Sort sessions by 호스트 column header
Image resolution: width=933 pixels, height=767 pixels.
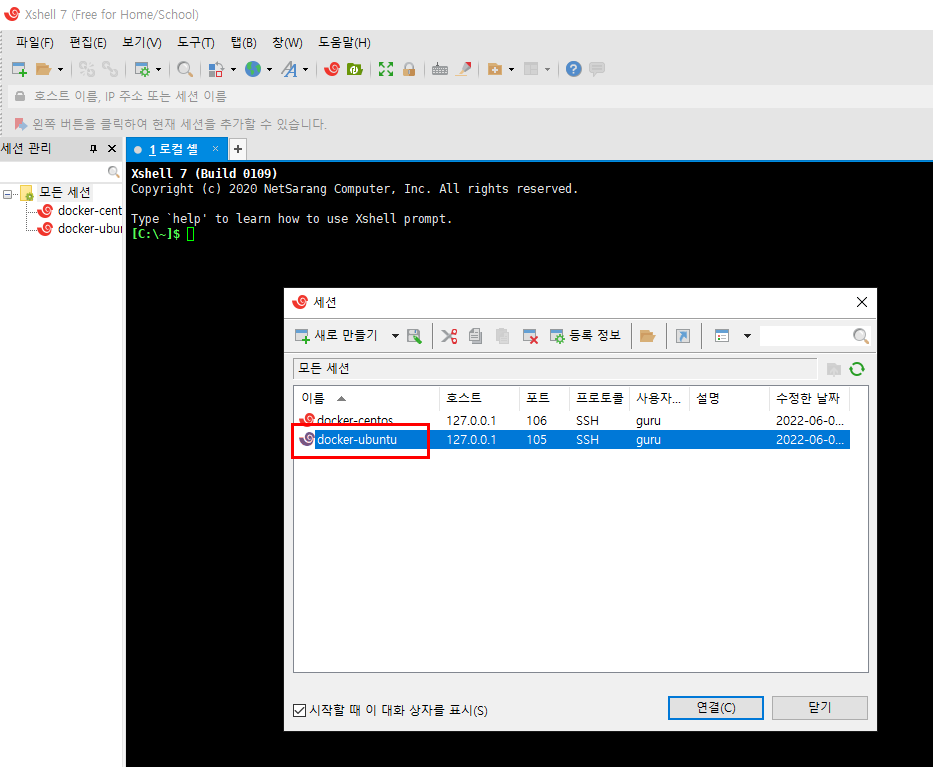480,398
